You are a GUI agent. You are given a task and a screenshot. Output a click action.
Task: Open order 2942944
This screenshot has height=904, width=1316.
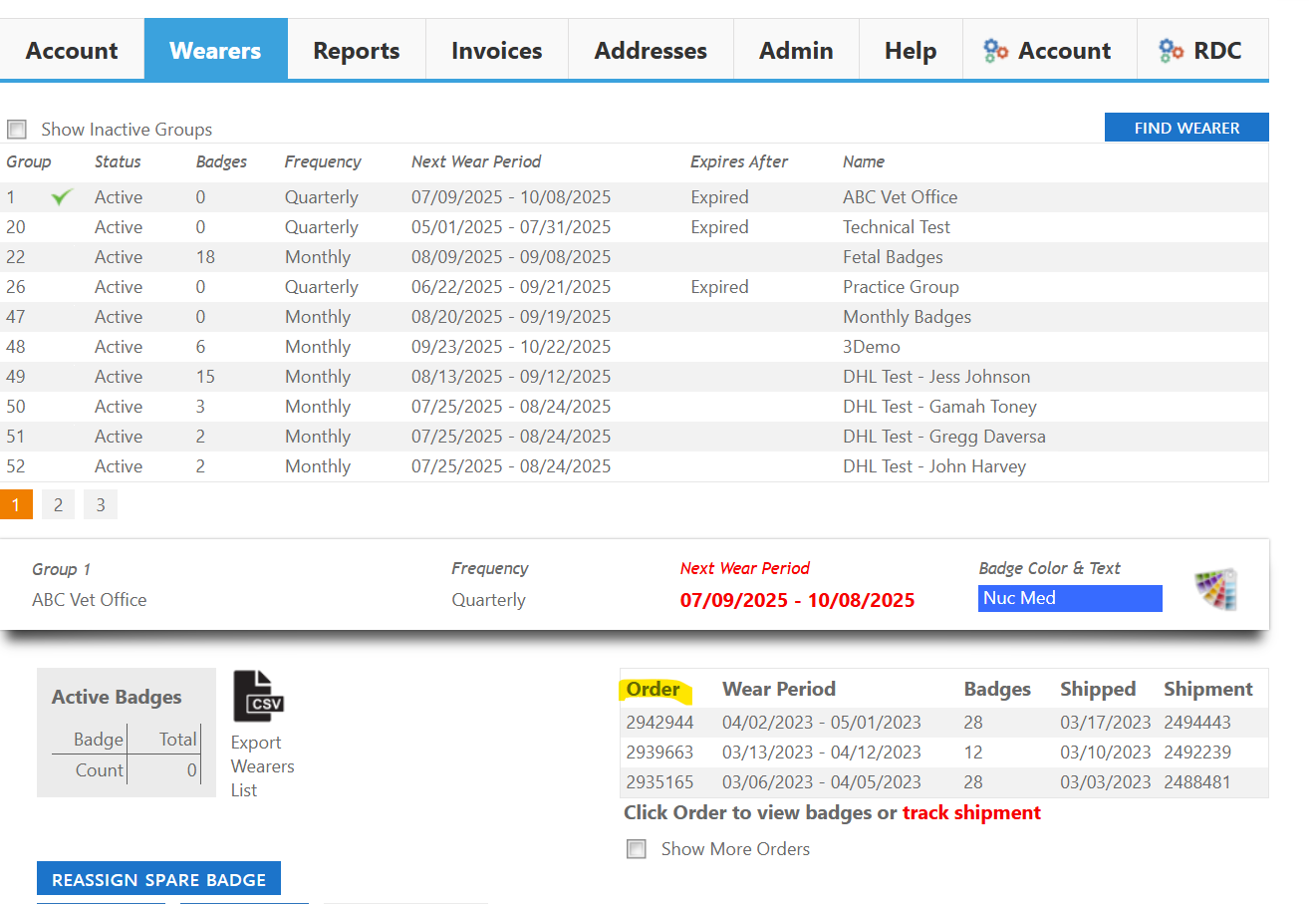(x=659, y=723)
